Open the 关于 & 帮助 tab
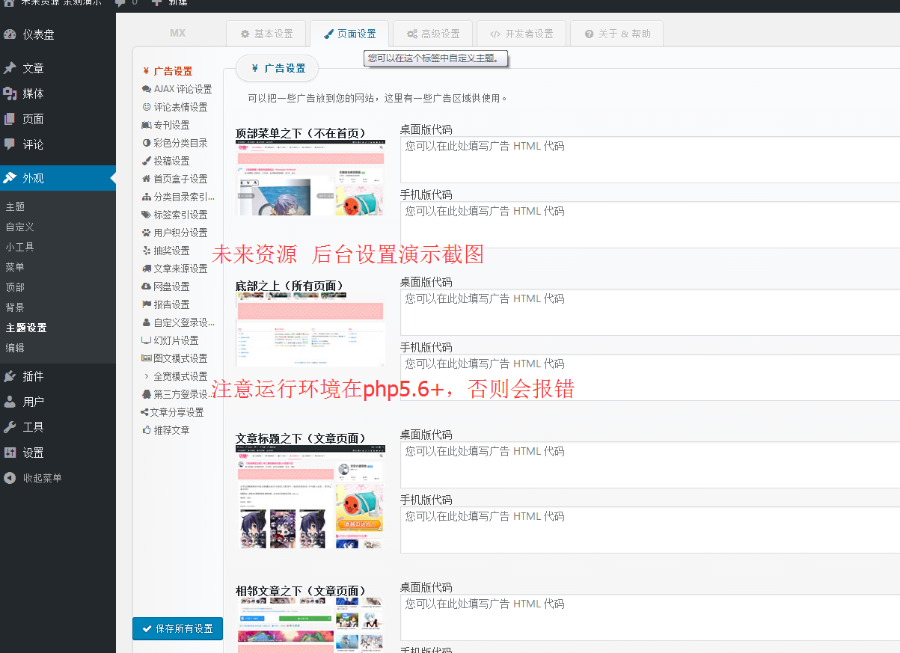Image resolution: width=900 pixels, height=653 pixels. [617, 34]
